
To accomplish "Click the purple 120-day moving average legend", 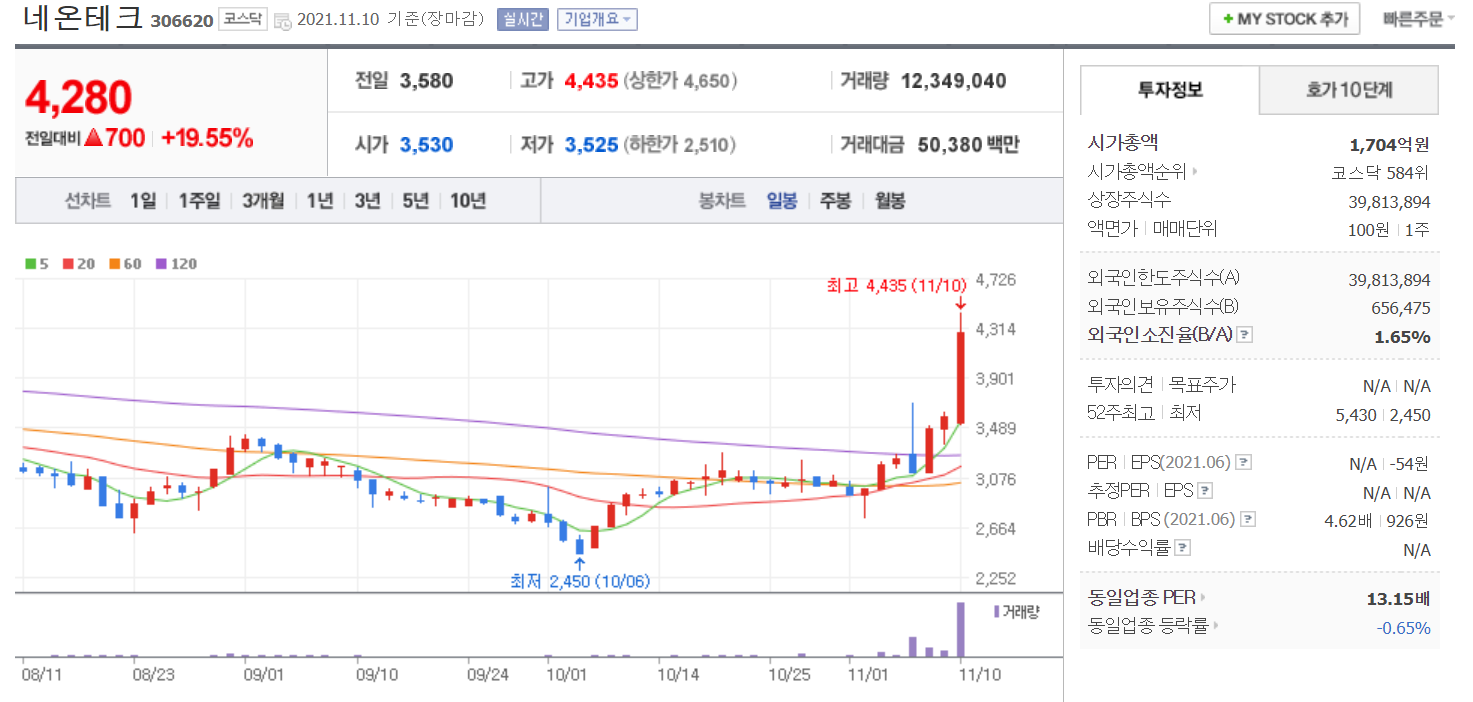I will pos(176,264).
